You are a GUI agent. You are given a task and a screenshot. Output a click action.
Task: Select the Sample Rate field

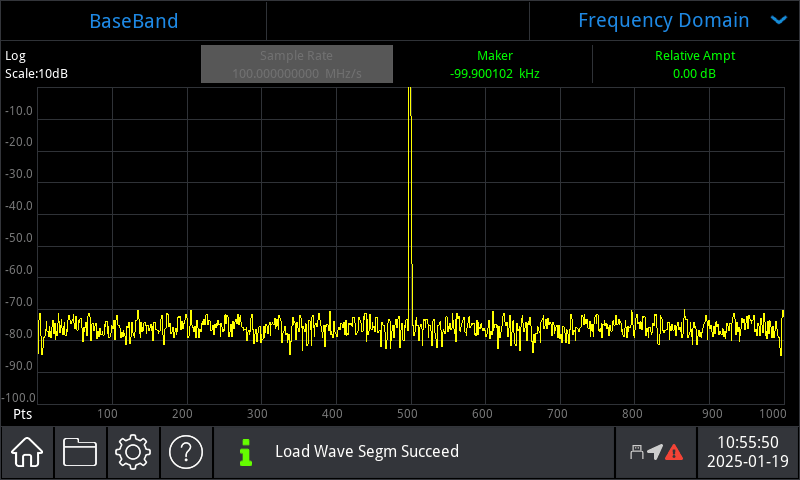click(297, 64)
